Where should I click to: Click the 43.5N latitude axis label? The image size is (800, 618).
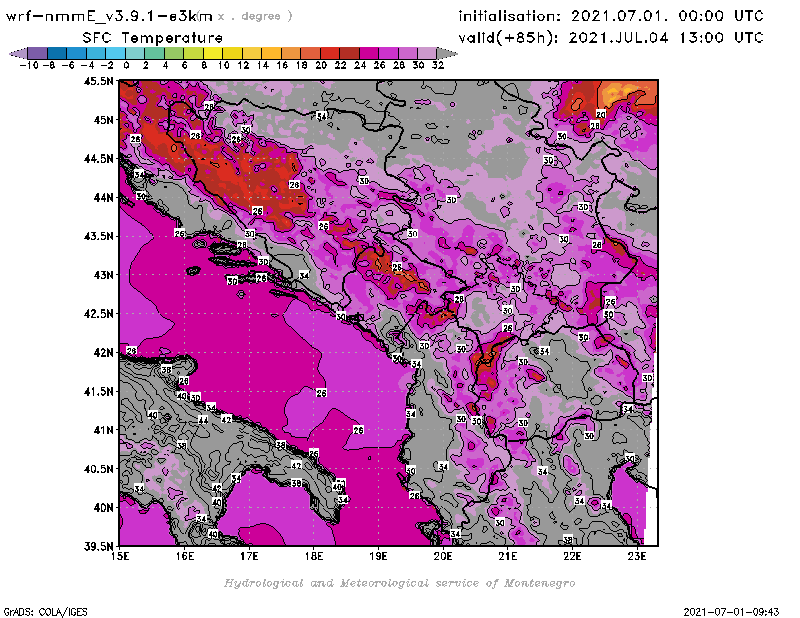click(98, 236)
